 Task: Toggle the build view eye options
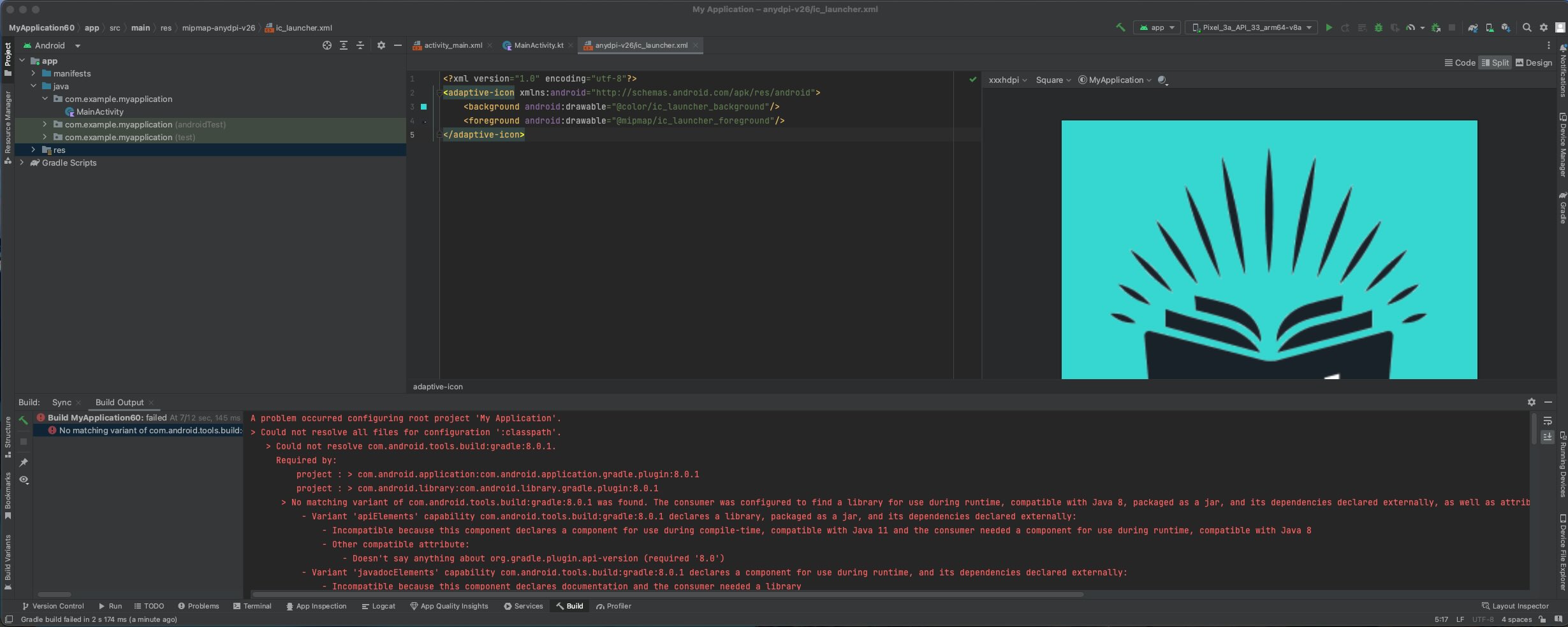pos(24,480)
